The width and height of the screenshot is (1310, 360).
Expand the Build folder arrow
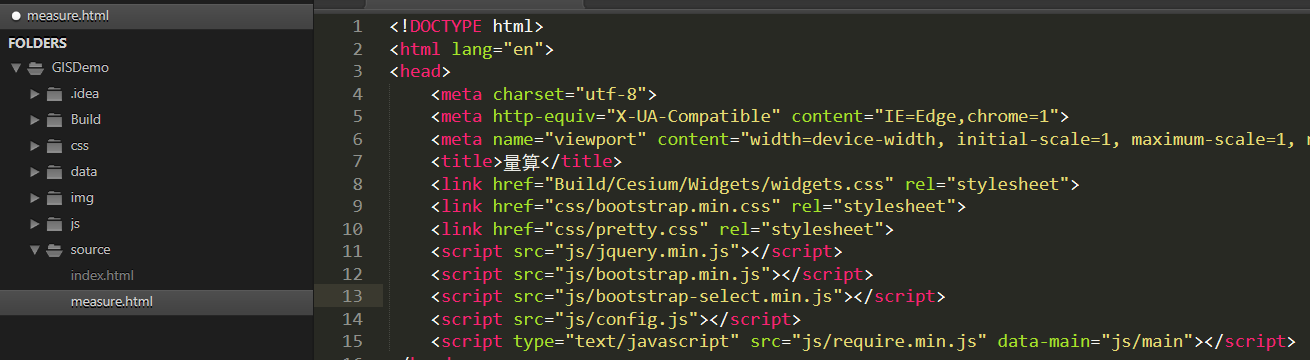pyautogui.click(x=34, y=120)
